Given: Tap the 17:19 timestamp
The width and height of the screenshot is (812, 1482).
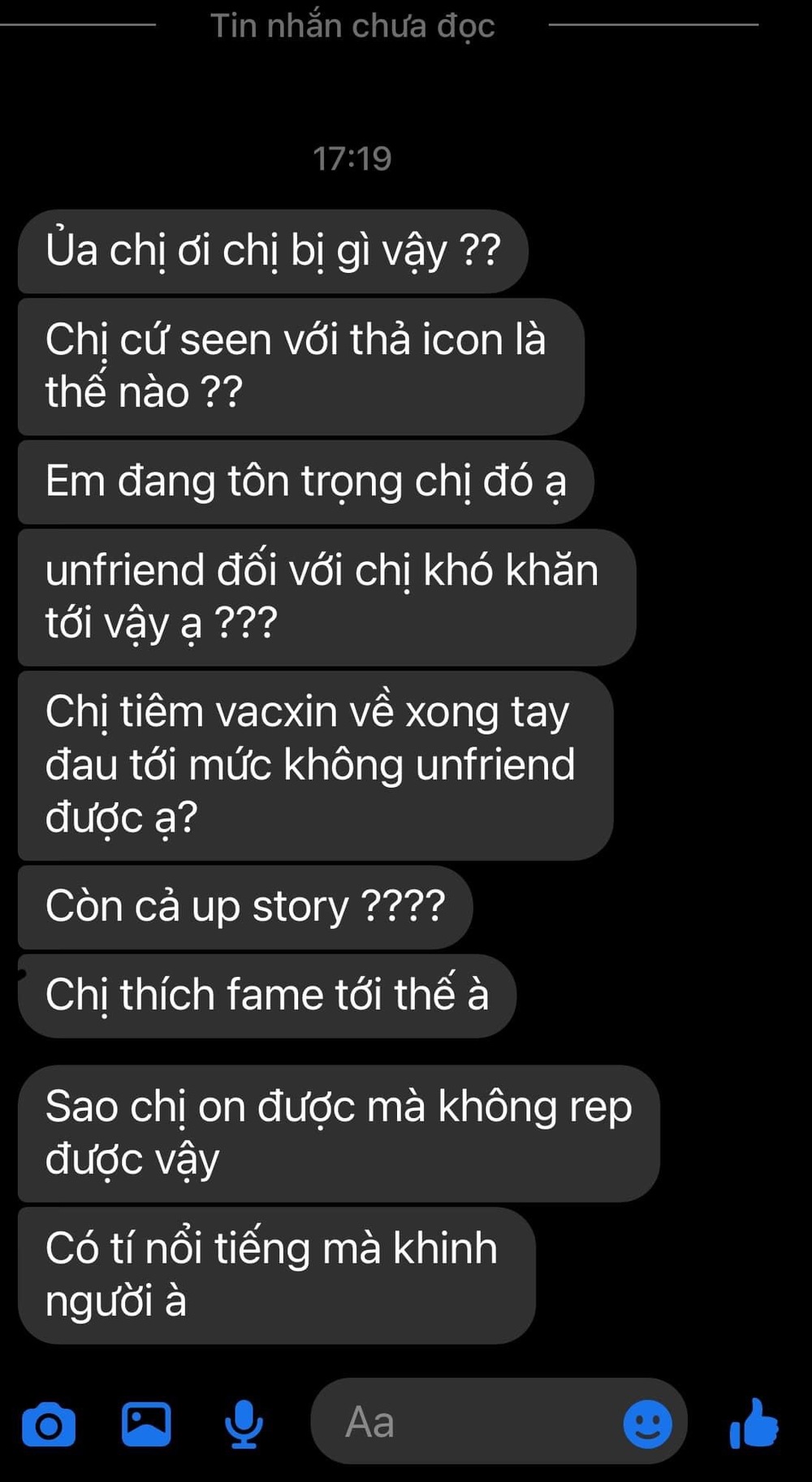Looking at the screenshot, I should (x=352, y=158).
